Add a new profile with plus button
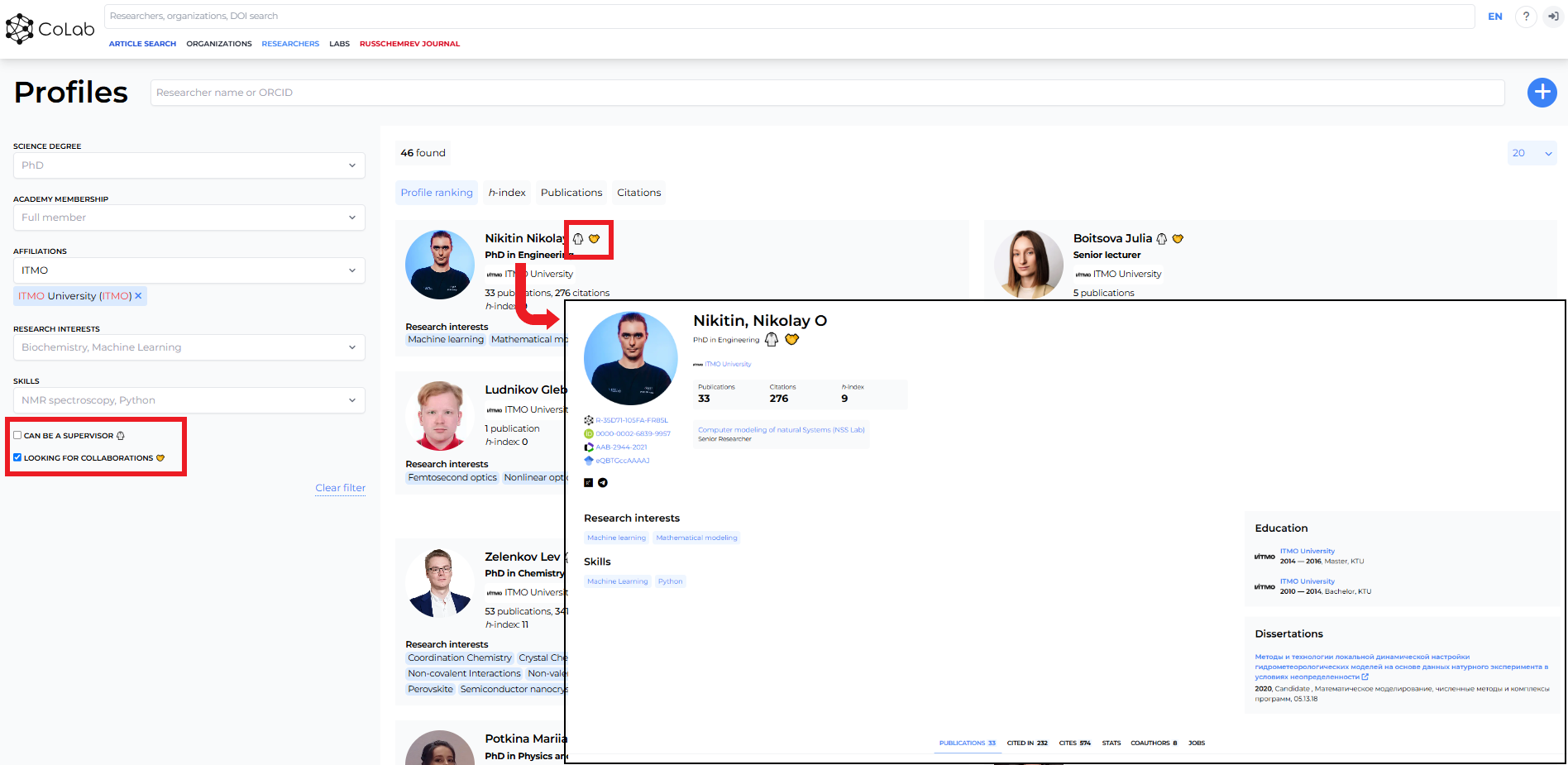The height and width of the screenshot is (765, 1568). point(1542,92)
